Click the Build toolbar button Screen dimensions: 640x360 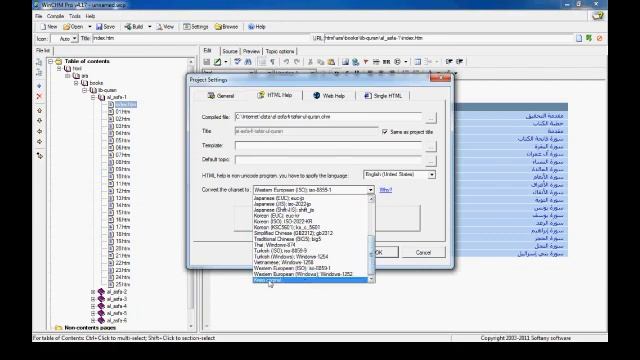pyautogui.click(x=134, y=27)
